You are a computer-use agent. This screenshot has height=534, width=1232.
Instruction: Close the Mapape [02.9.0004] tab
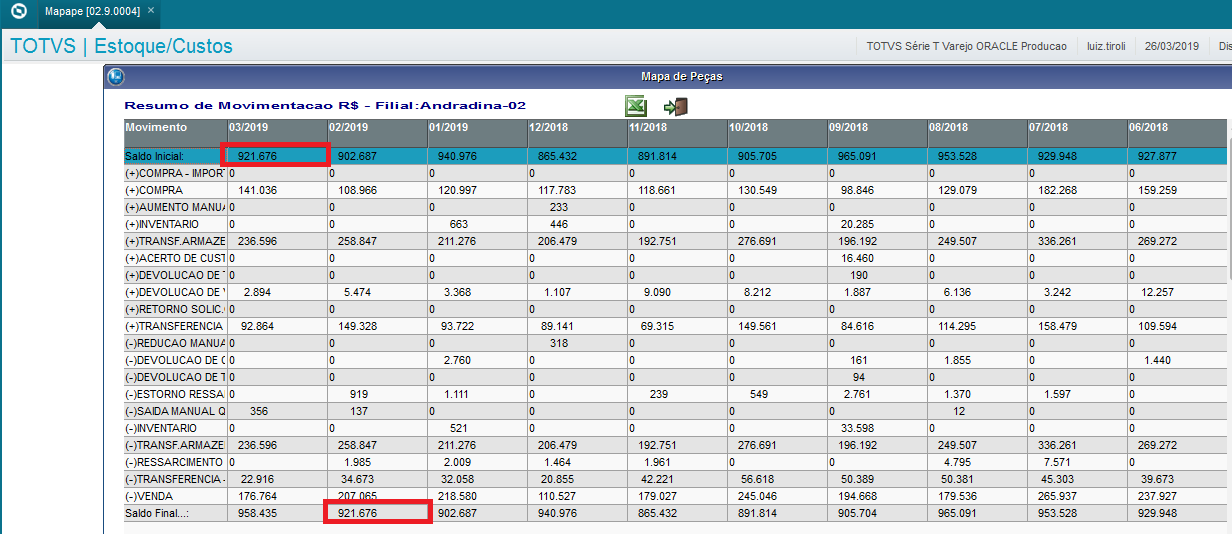point(150,10)
